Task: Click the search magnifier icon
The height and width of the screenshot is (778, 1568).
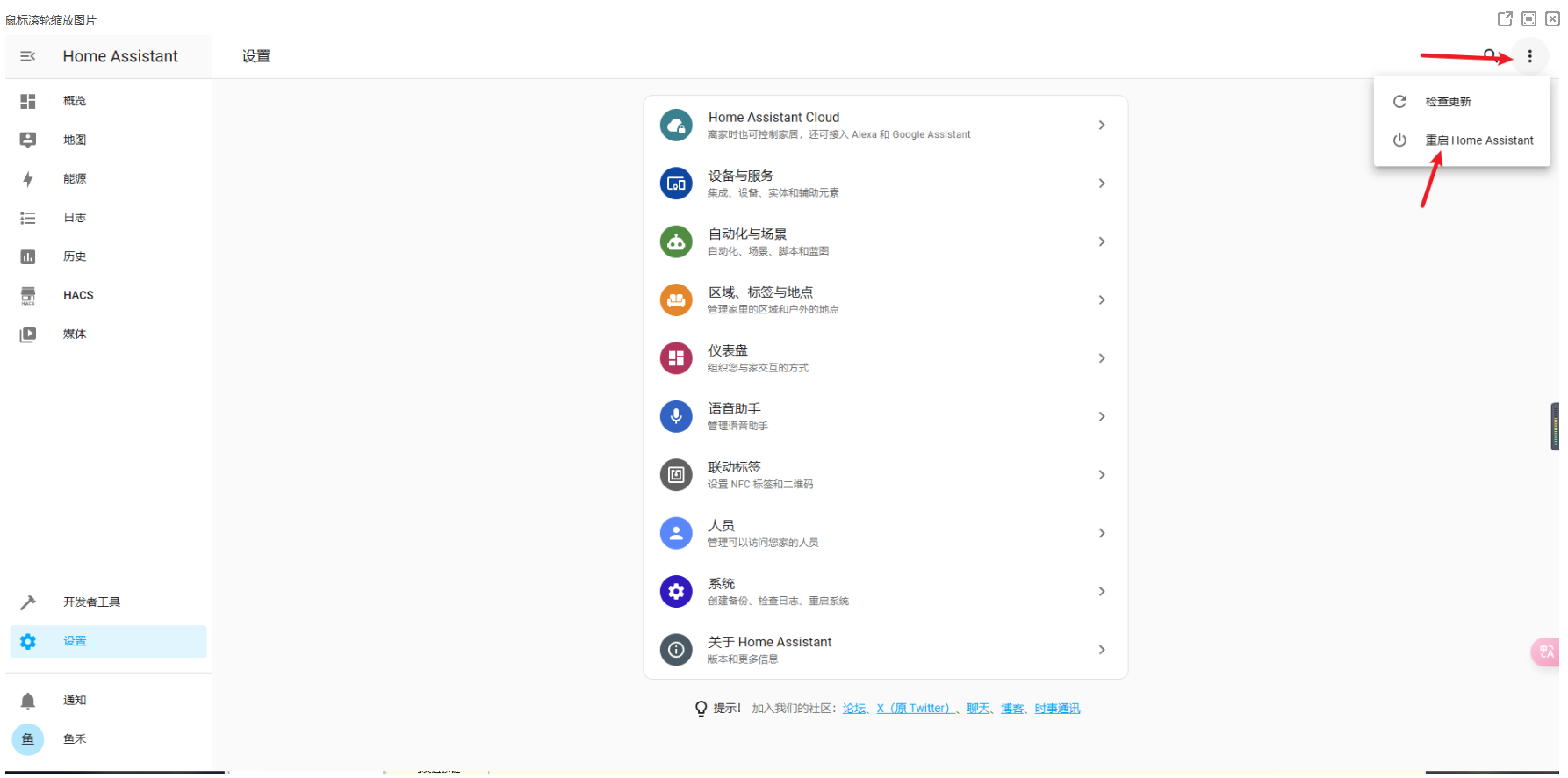Action: 1490,55
